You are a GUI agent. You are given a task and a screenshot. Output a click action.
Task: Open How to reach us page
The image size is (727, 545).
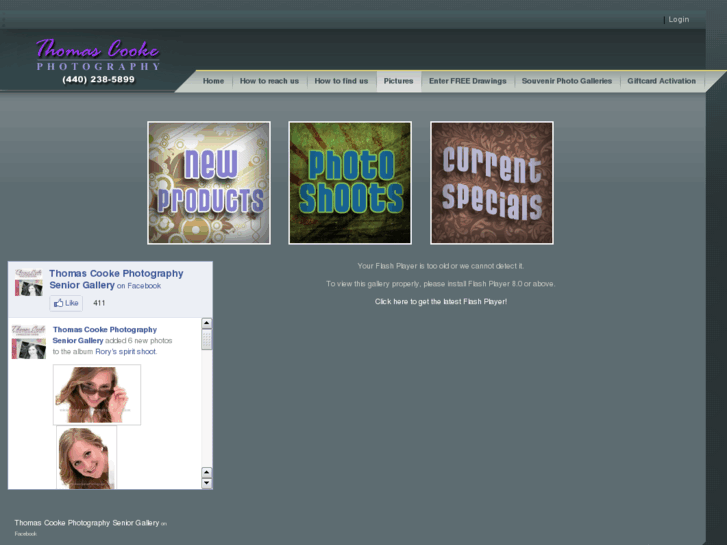[269, 81]
